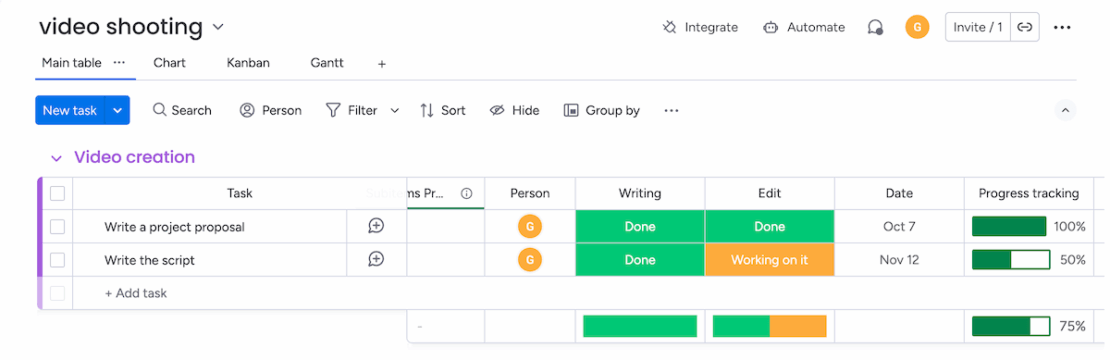1110x360 pixels.
Task: Click the Invite / 1 button
Action: (x=978, y=28)
